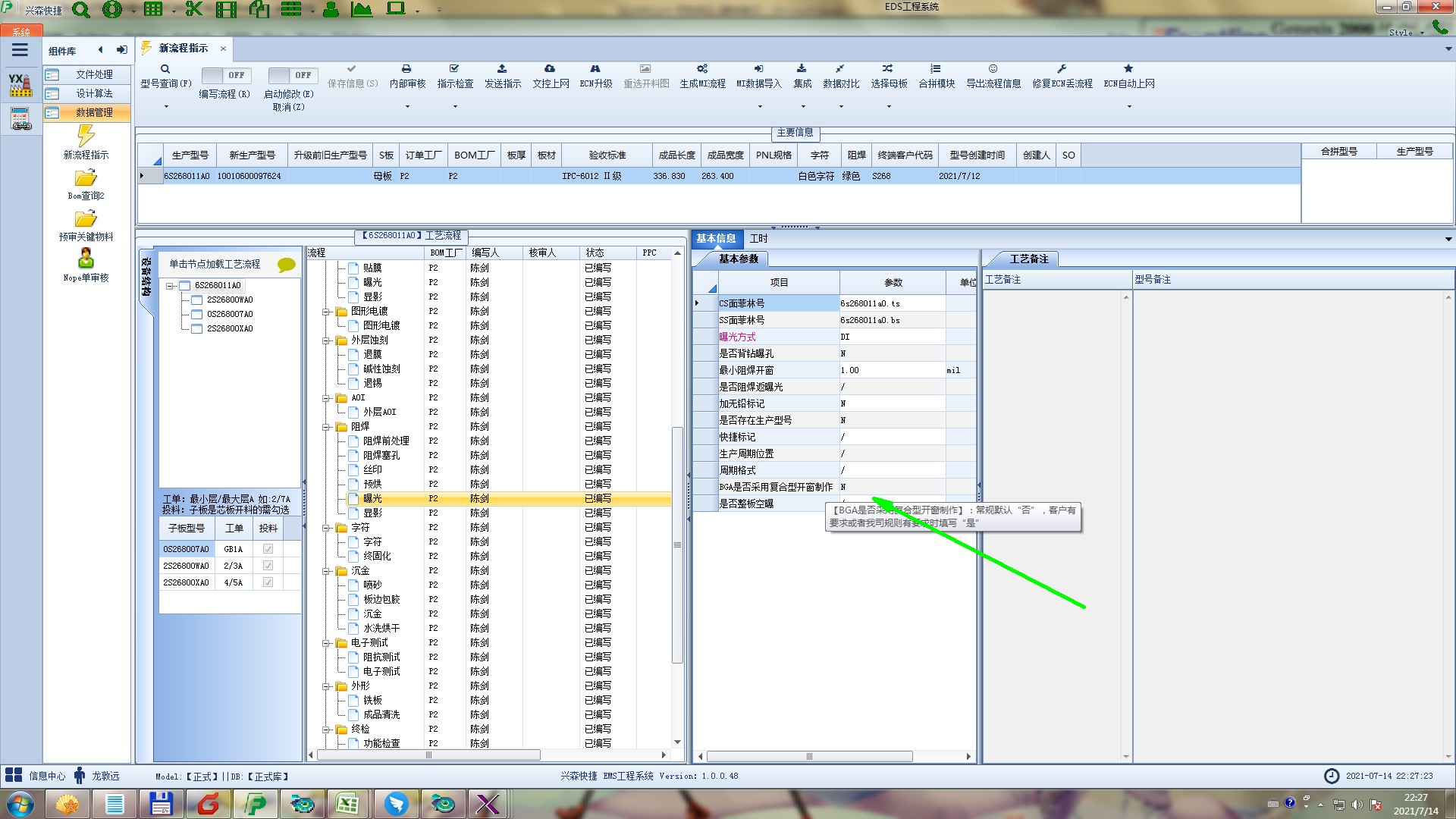
Task: Select the 基本信息 tab
Action: coord(716,239)
